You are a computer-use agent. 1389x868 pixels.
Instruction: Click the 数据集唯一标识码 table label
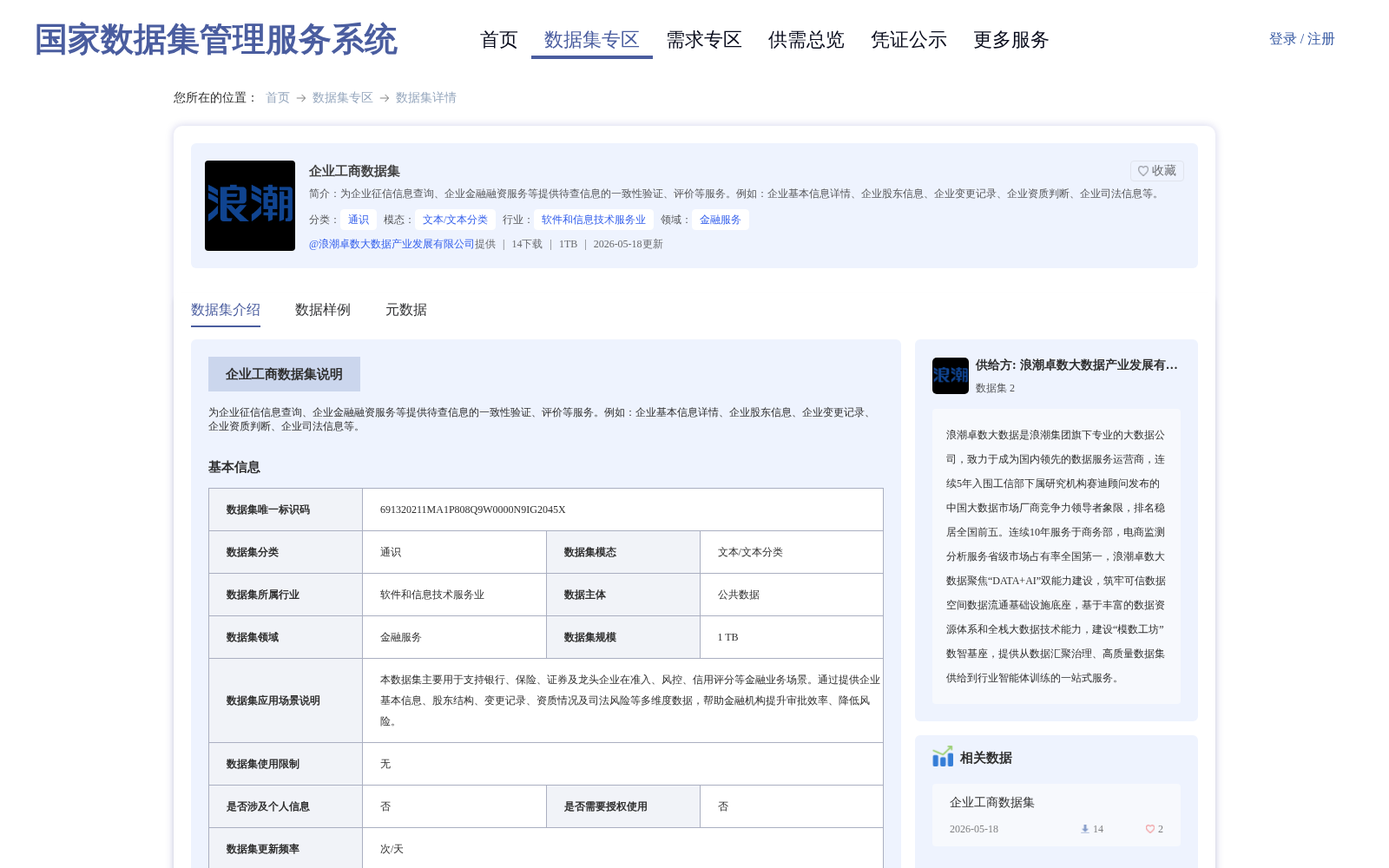point(268,510)
